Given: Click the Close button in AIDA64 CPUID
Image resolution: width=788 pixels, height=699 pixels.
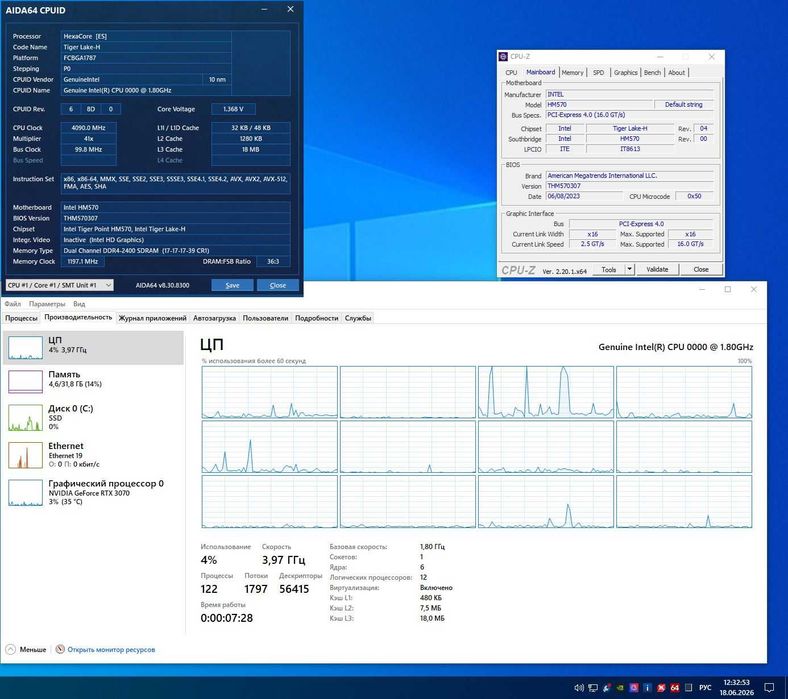Looking at the screenshot, I should point(277,285).
